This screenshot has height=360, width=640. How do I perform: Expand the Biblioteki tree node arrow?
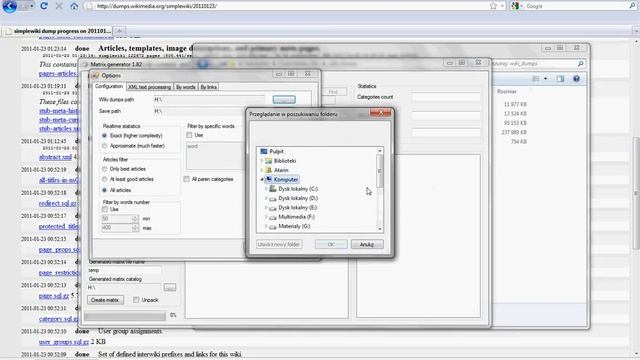point(262,161)
